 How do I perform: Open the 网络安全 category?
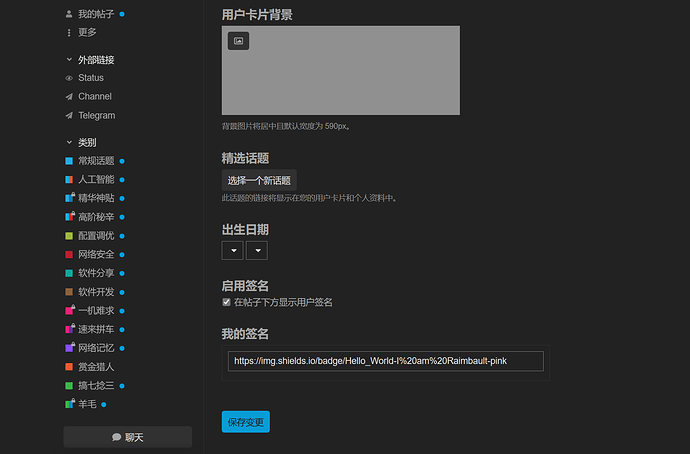[x=96, y=254]
